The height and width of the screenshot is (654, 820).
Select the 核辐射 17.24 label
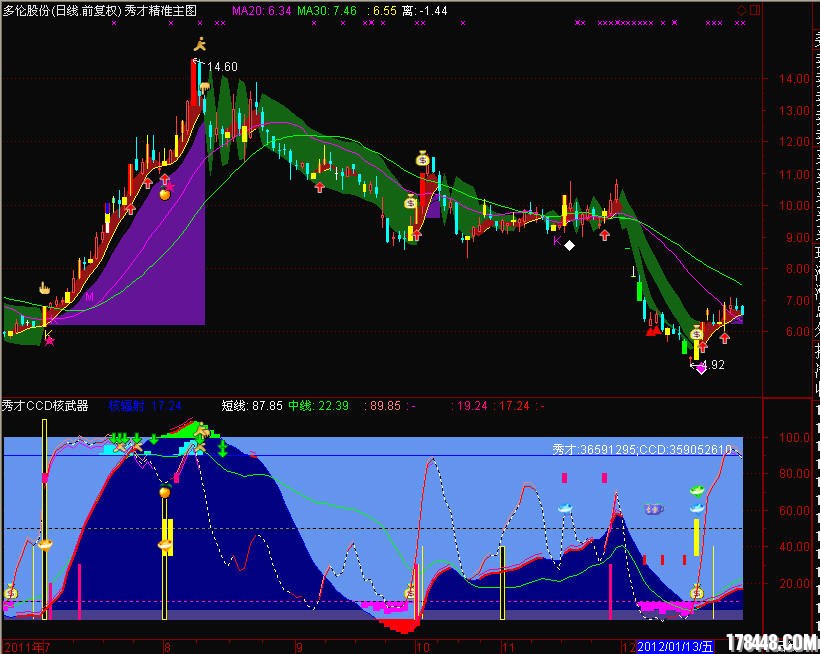coord(145,406)
